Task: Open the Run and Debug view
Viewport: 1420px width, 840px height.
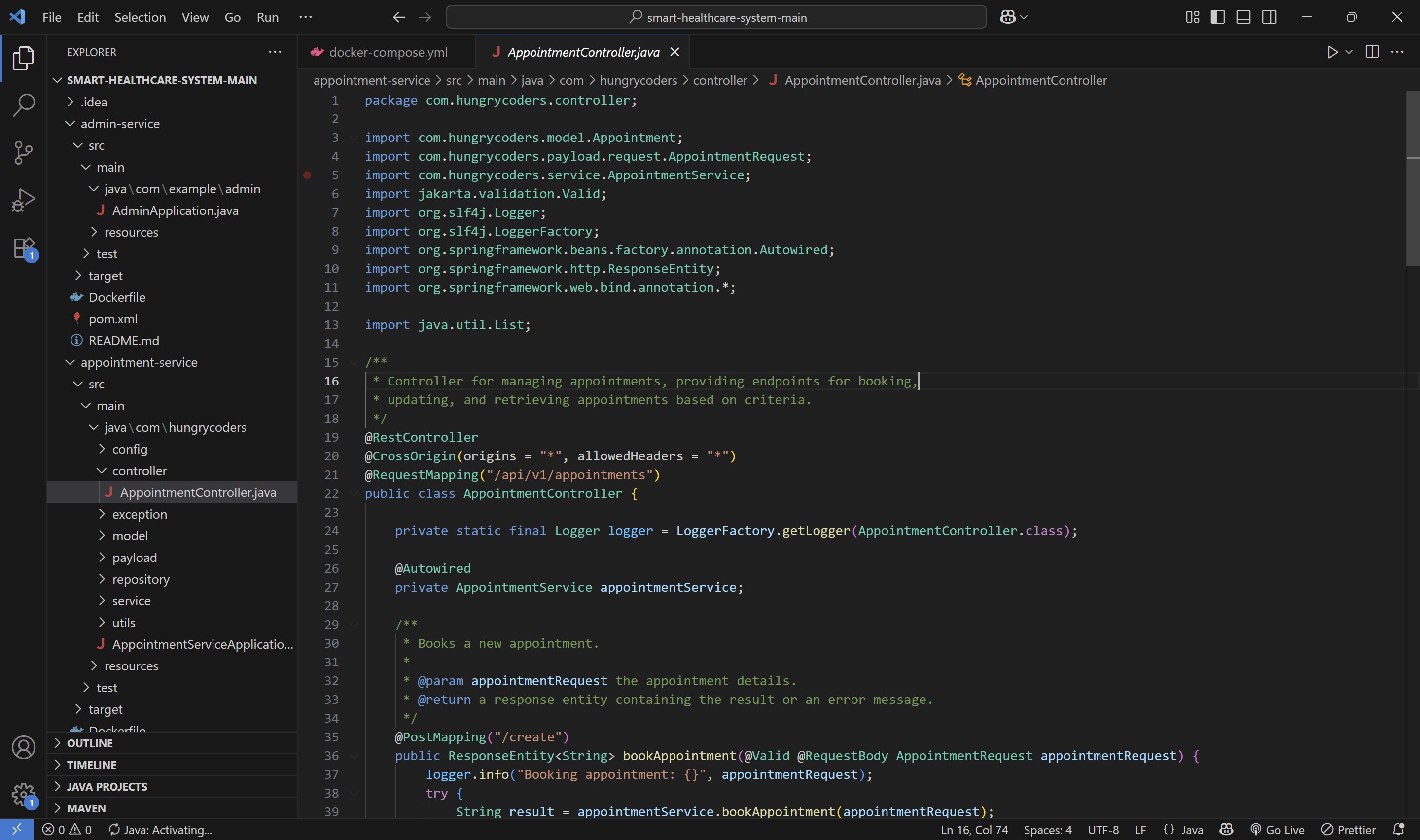Action: coord(23,200)
